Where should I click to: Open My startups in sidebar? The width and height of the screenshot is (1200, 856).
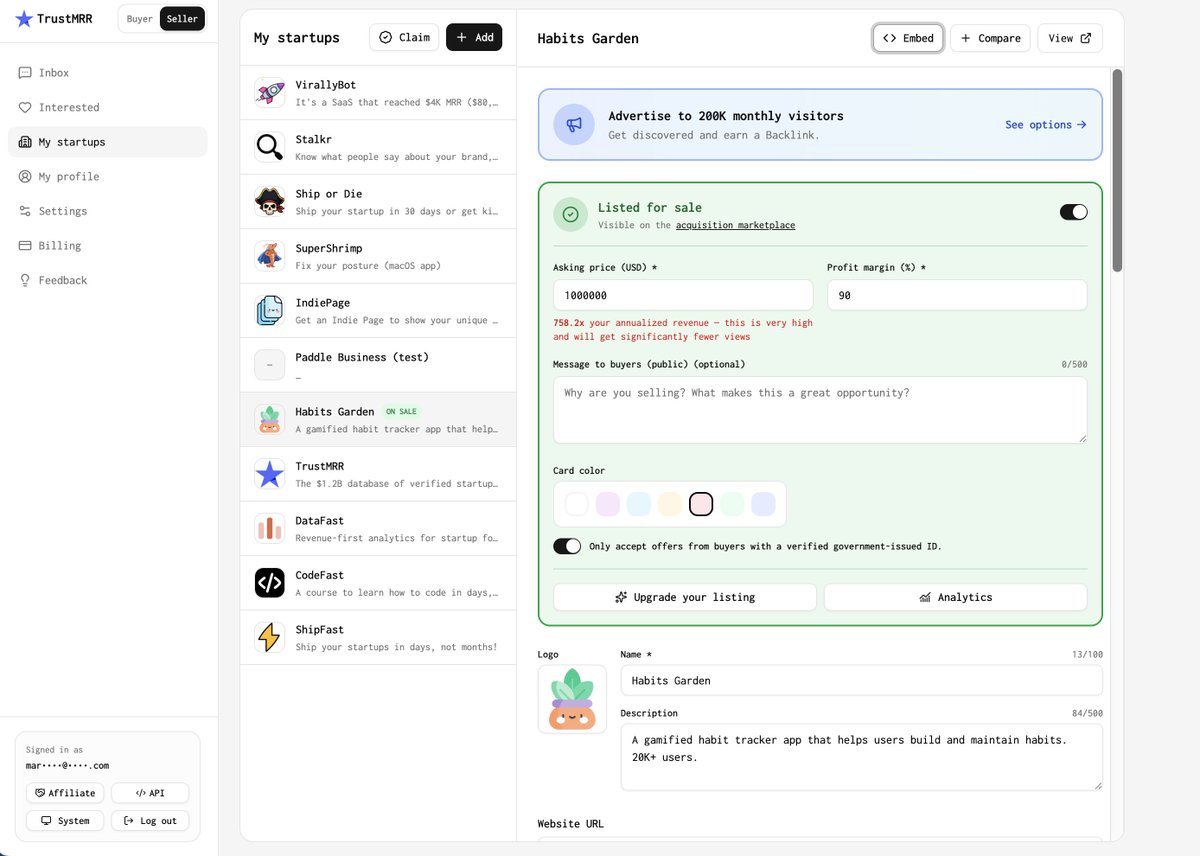[108, 142]
